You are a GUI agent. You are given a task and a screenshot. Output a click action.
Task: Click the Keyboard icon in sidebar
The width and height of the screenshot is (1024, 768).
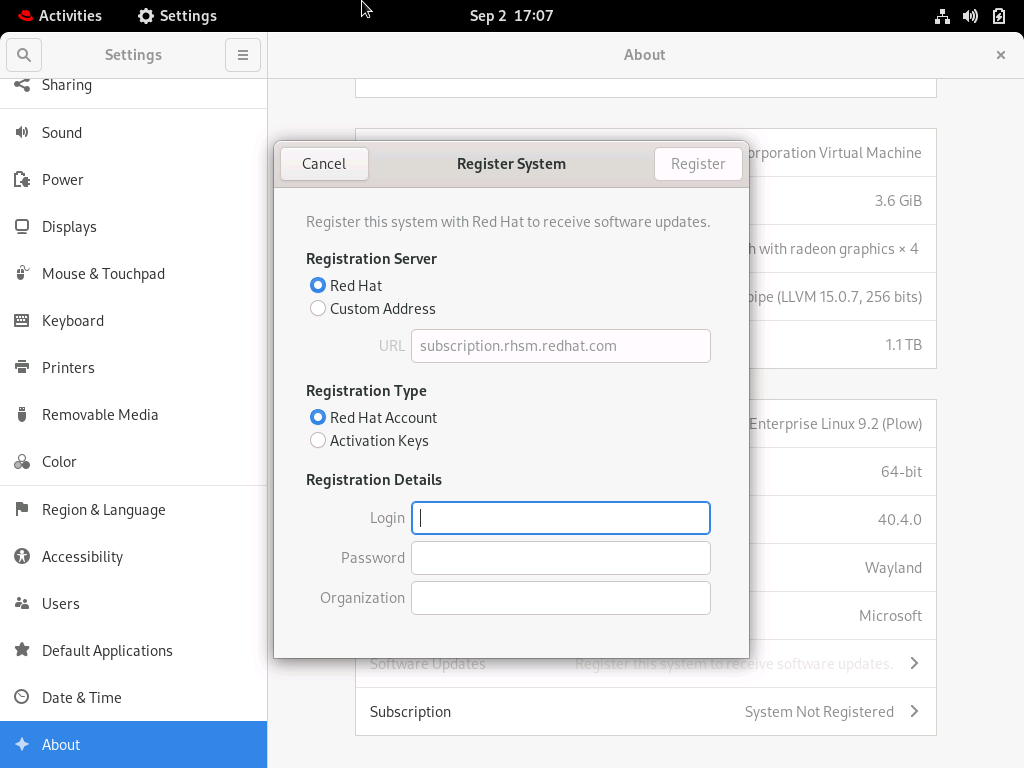22,321
